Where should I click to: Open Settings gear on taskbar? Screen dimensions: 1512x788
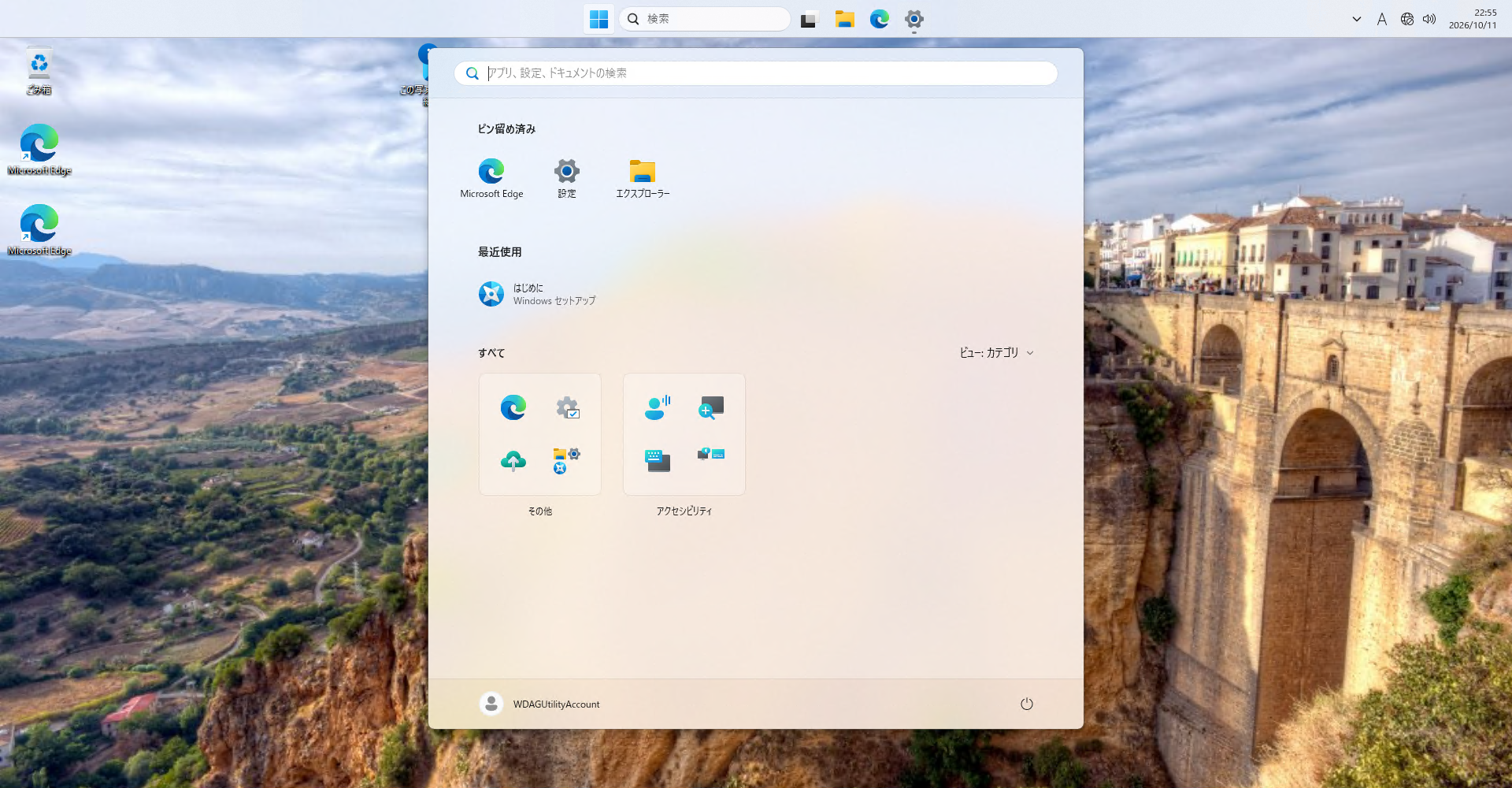[914, 19]
